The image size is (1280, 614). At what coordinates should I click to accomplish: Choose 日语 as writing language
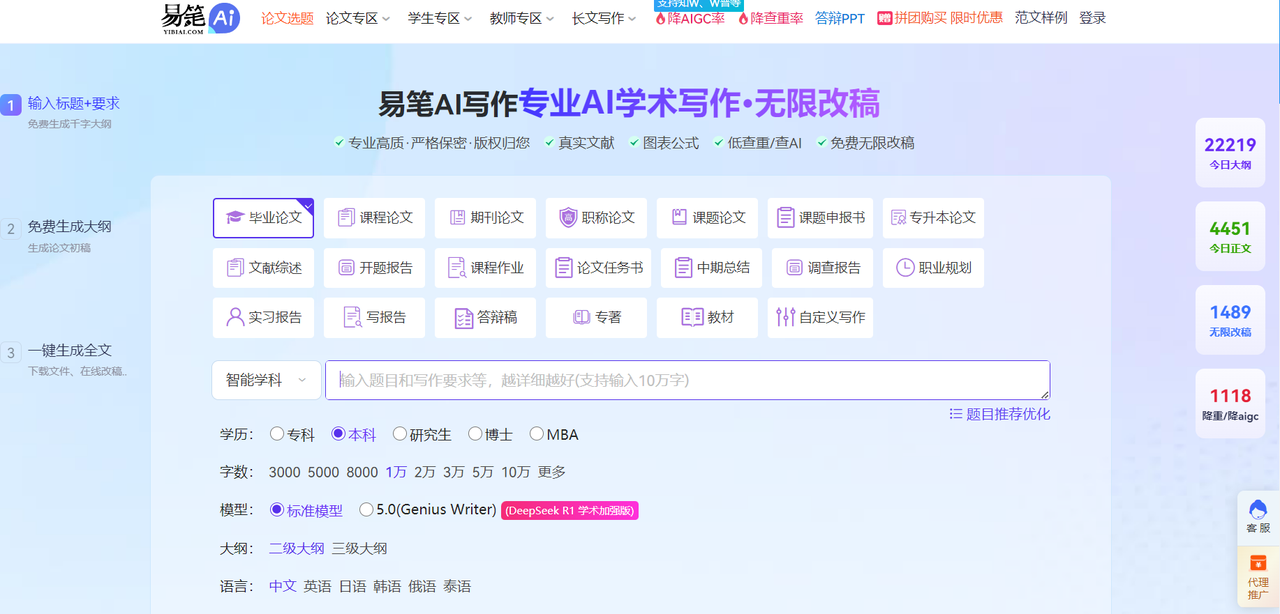click(x=352, y=586)
